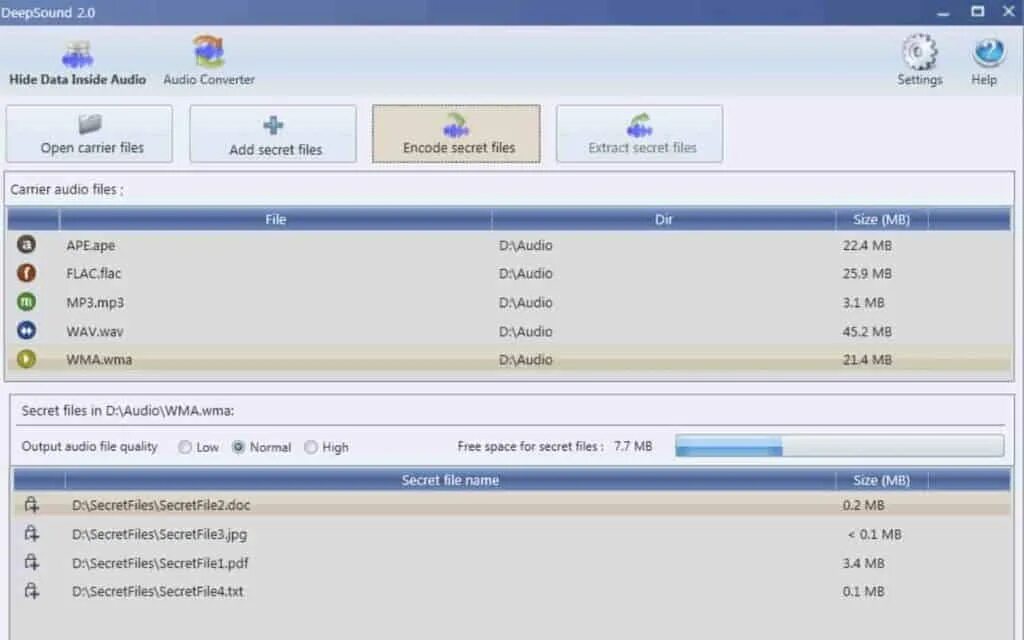Switch to Audio Converter
Image resolution: width=1024 pixels, height=640 pixels.
tap(209, 61)
